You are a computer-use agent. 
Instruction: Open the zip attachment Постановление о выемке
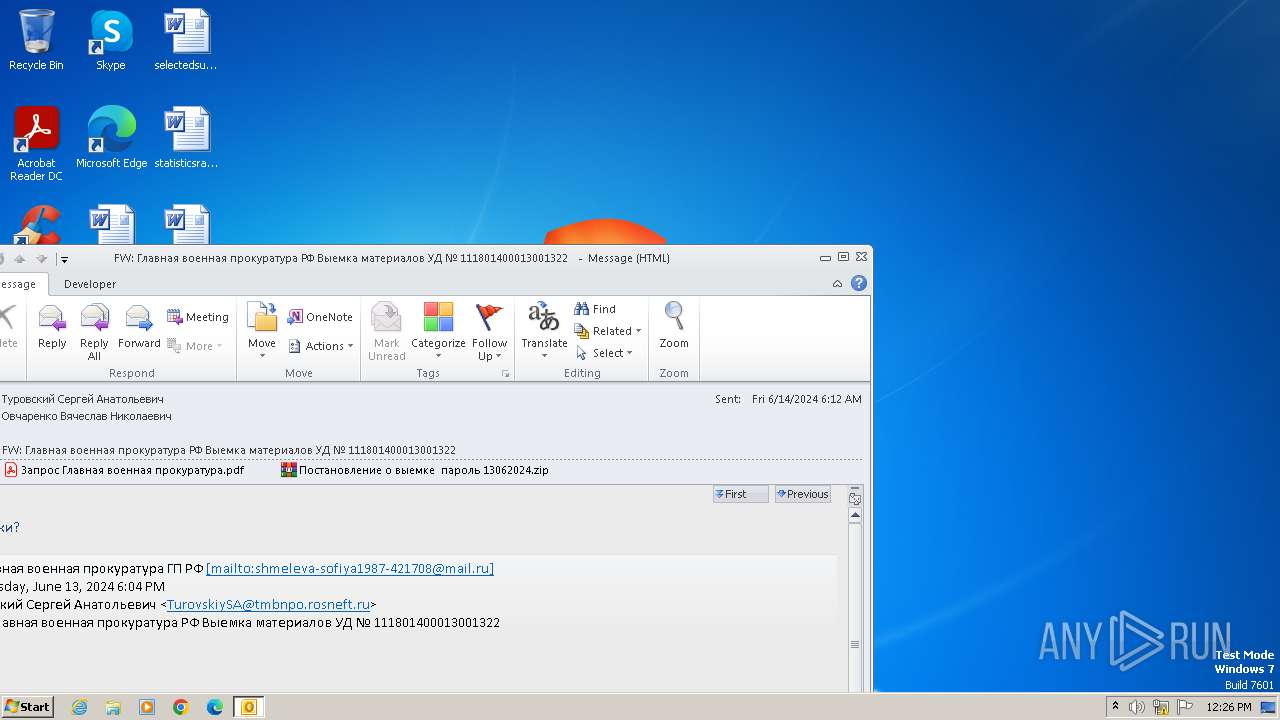click(415, 470)
